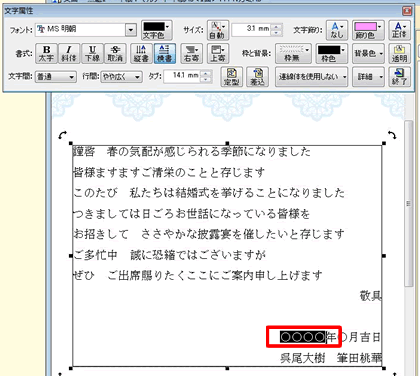Click the line starting with つきましては日ごろ
The image size is (420, 376).
point(192,214)
